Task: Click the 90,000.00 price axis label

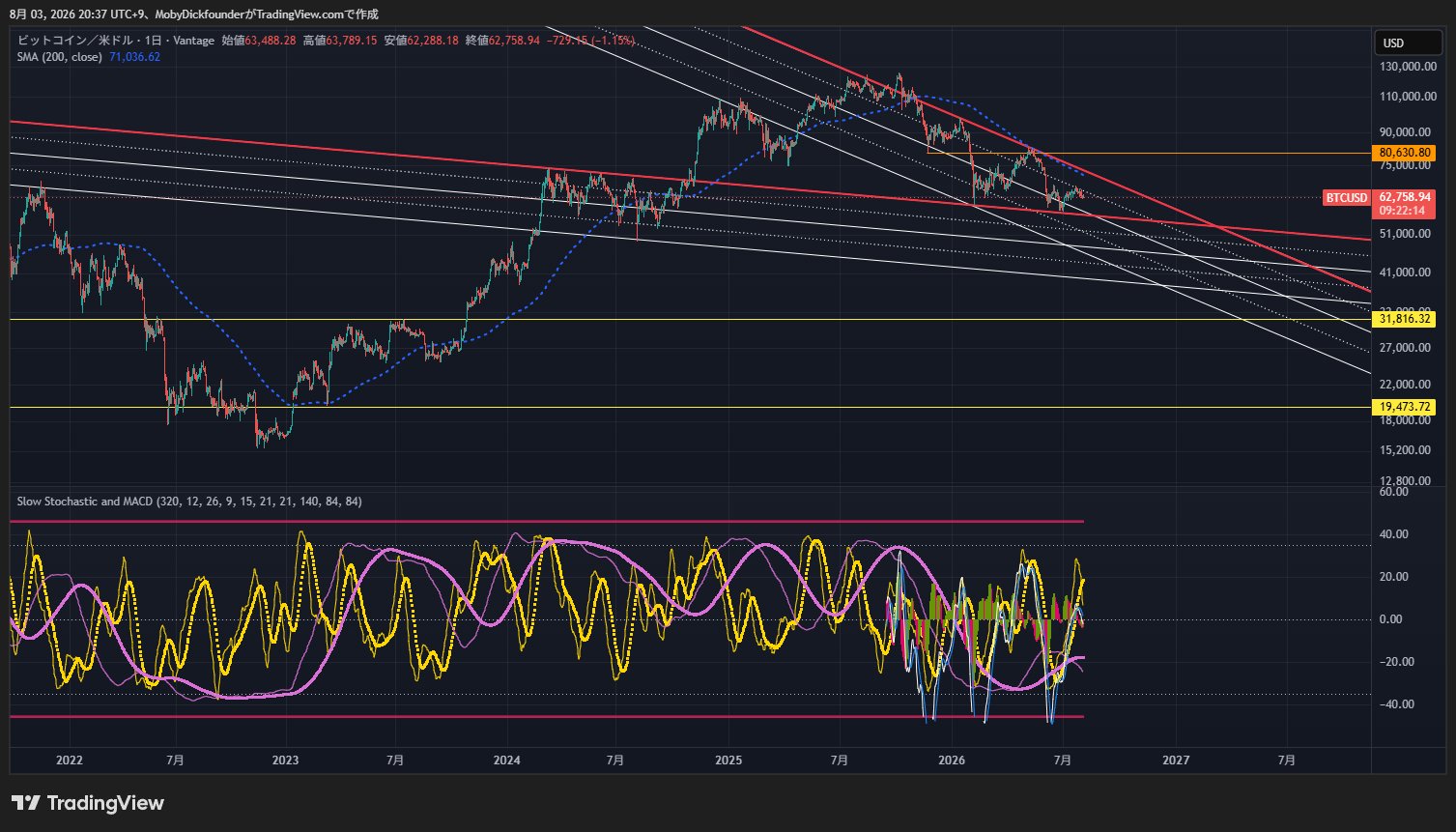Action: coord(1406,132)
